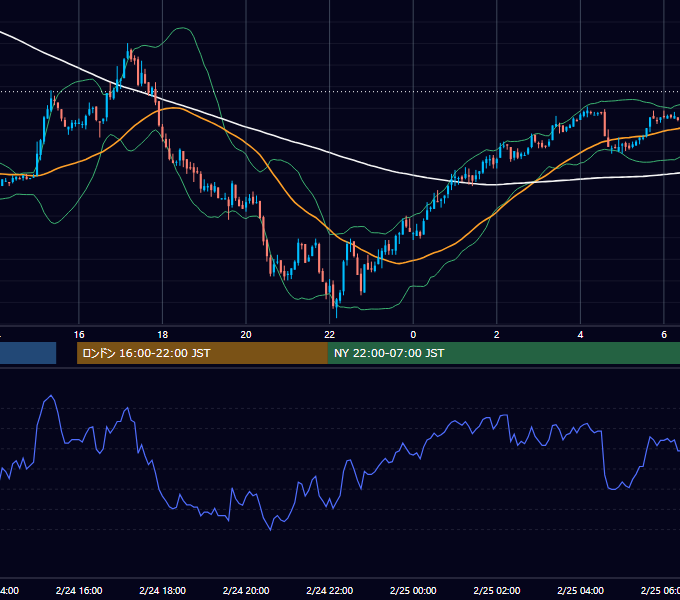Click hour label 6 on price chart axis
The height and width of the screenshot is (600, 680).
[x=664, y=335]
